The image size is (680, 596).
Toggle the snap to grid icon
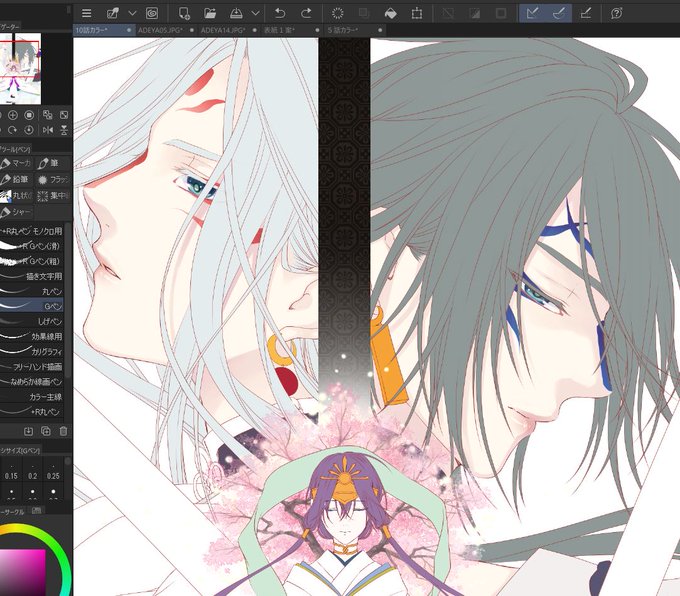click(x=585, y=13)
